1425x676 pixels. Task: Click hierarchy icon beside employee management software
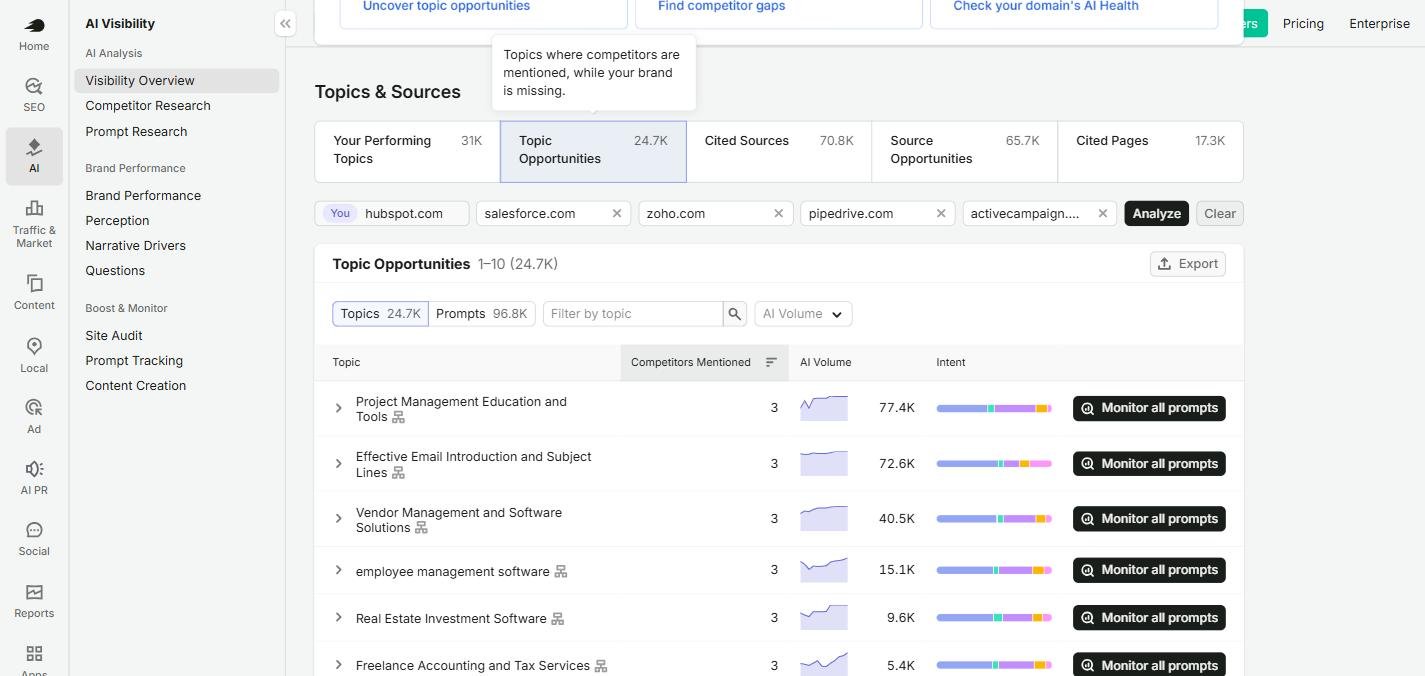(x=561, y=572)
